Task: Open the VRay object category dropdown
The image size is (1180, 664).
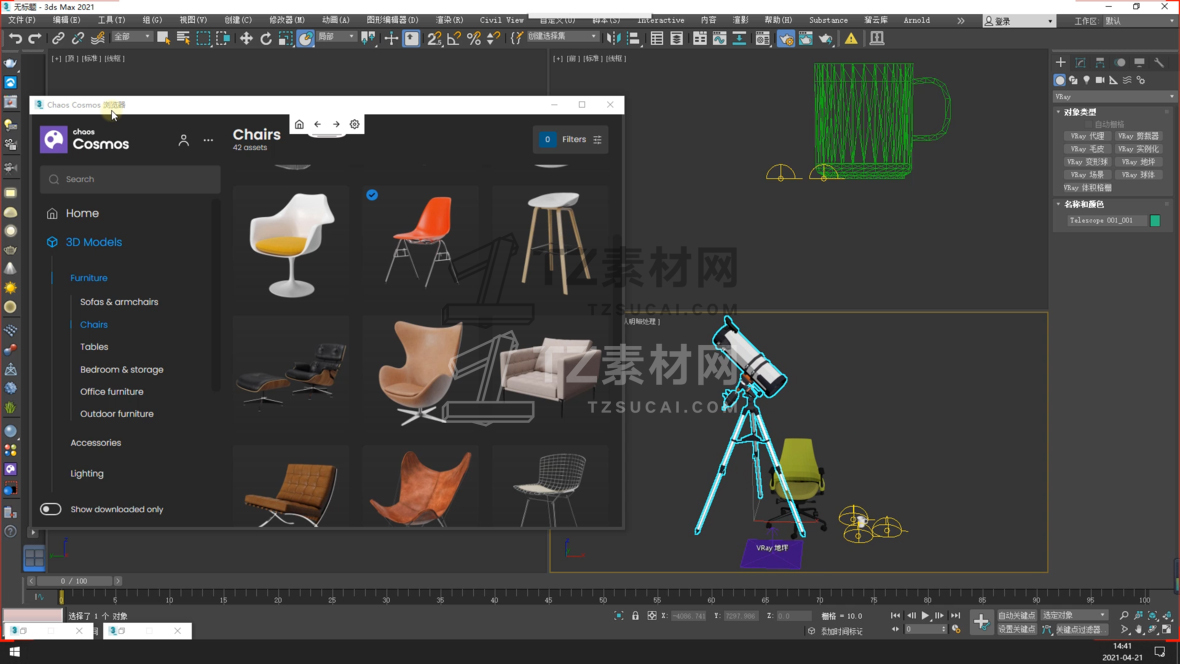Action: tap(1114, 97)
